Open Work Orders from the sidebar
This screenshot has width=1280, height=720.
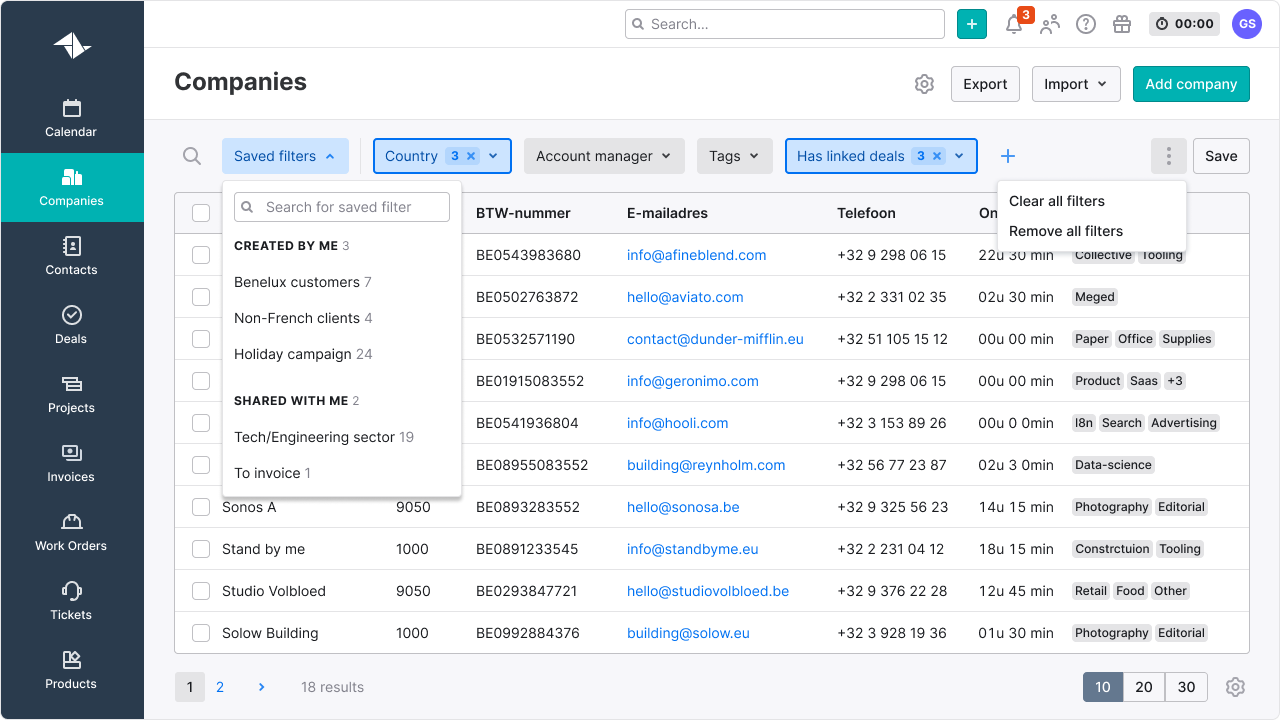point(71,532)
